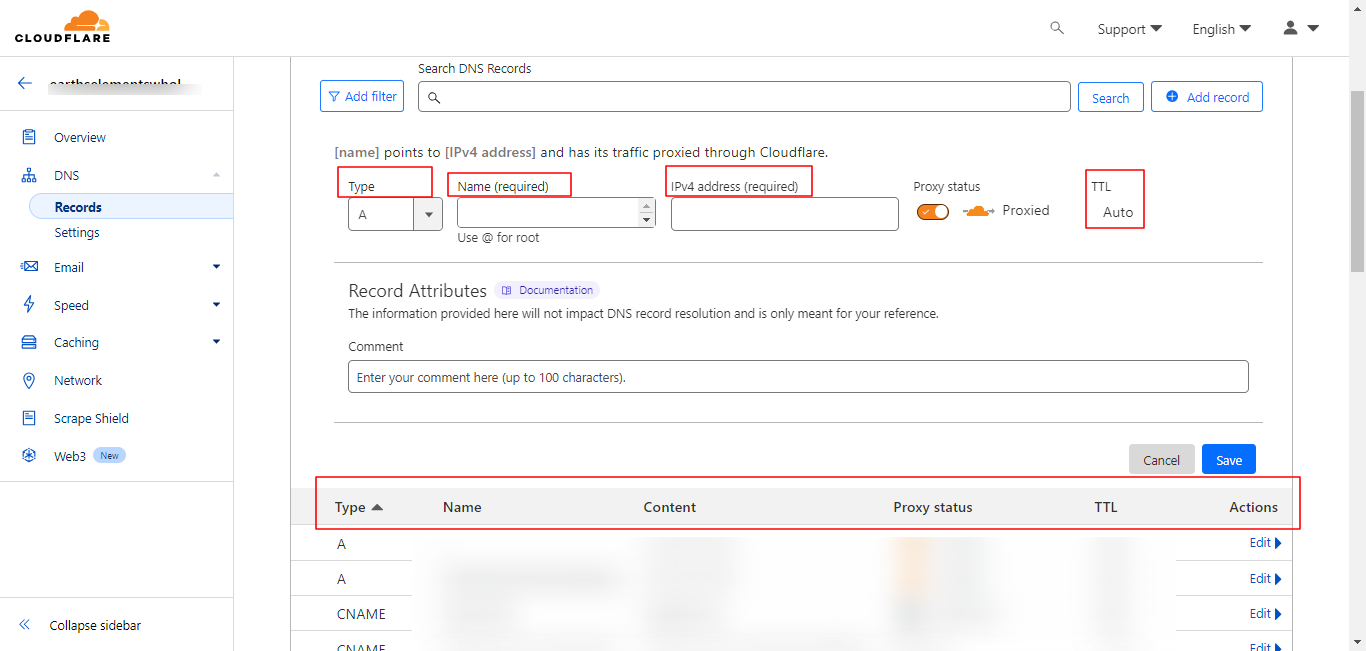1366x651 pixels.
Task: Open DNS Settings submenu item
Action: (77, 232)
